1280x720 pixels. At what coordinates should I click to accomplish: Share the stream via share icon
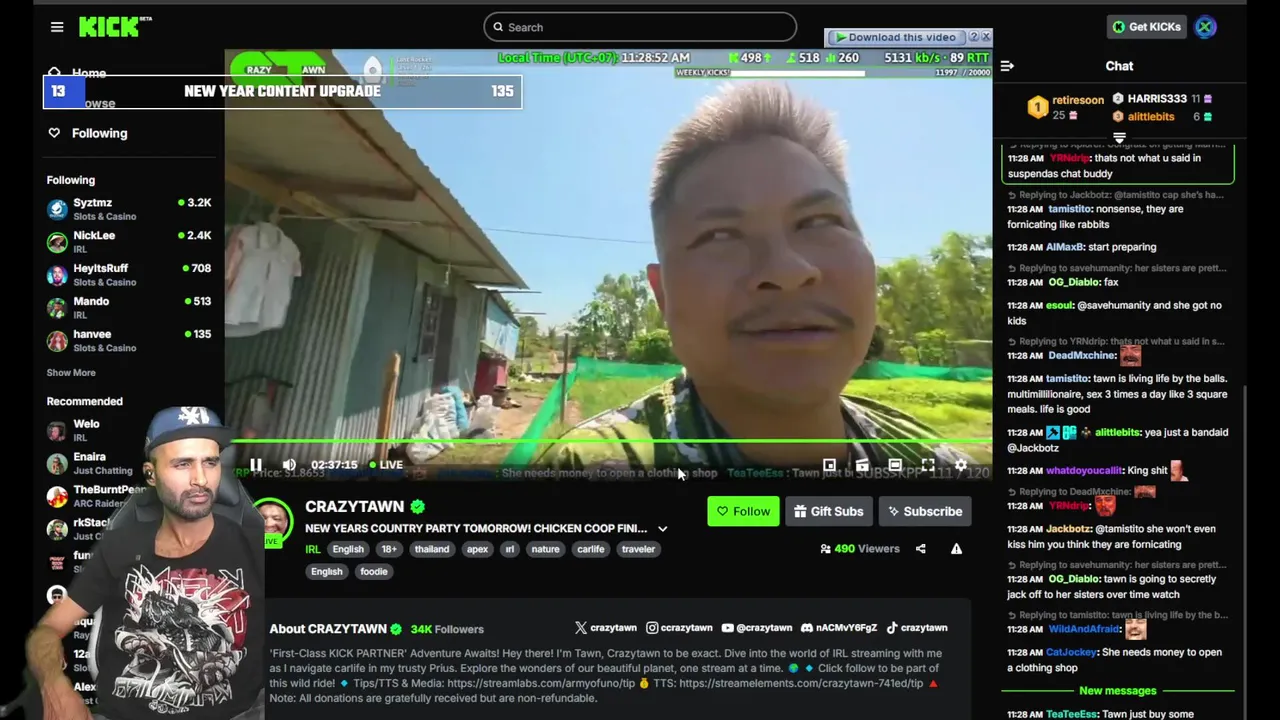point(920,549)
